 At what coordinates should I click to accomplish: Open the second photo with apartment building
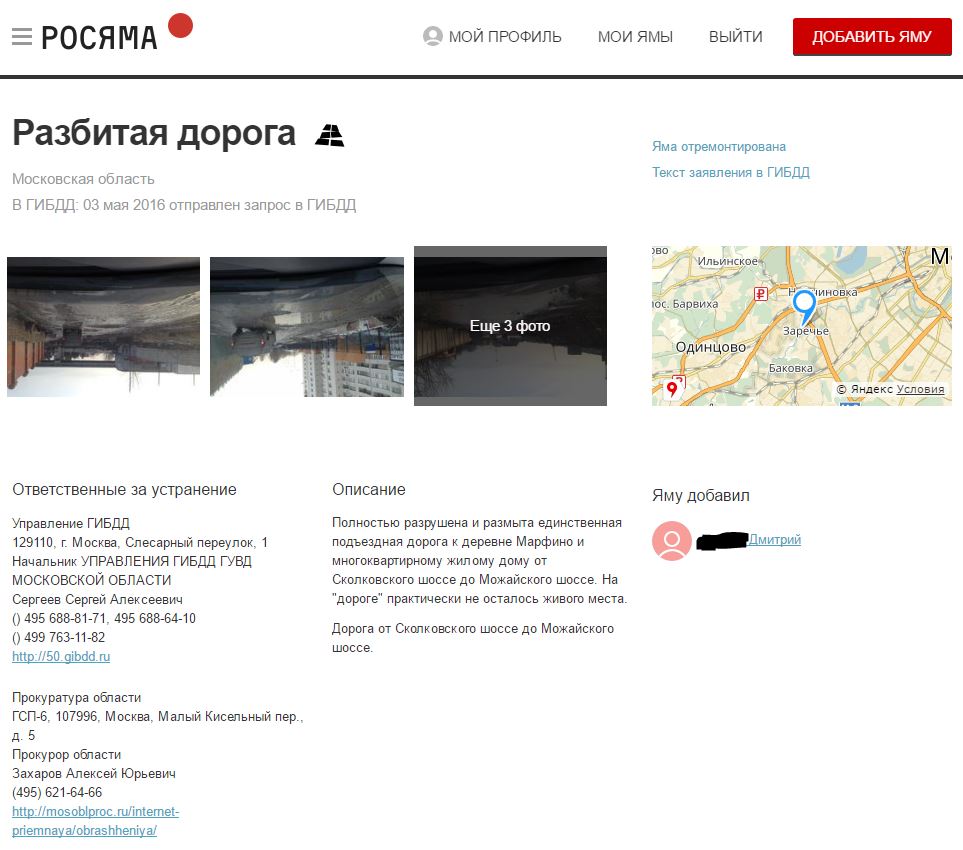307,327
